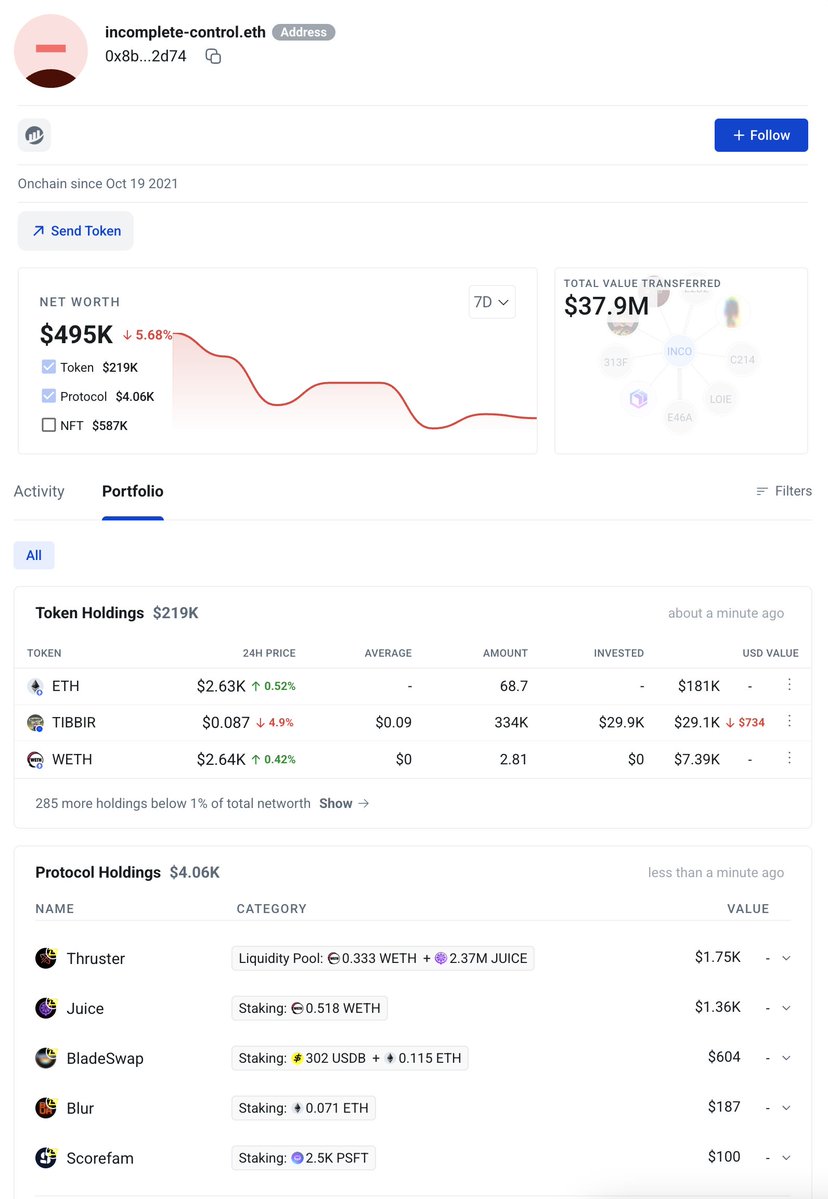828x1199 pixels.
Task: Show 285 more holdings below 1%
Action: [x=344, y=803]
